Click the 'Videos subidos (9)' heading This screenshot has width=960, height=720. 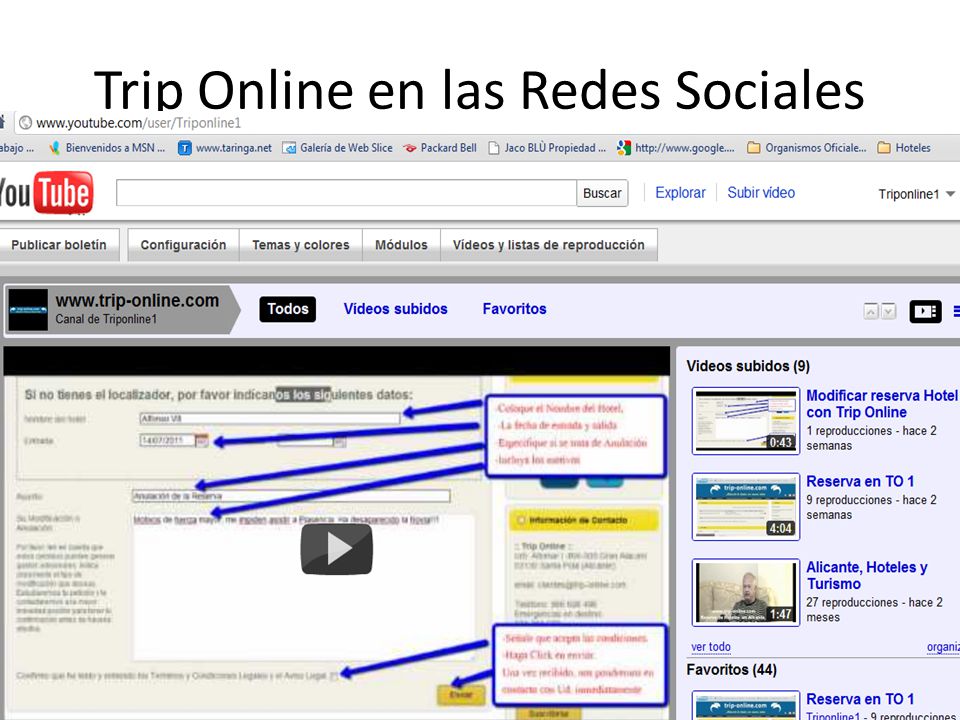pyautogui.click(x=748, y=366)
